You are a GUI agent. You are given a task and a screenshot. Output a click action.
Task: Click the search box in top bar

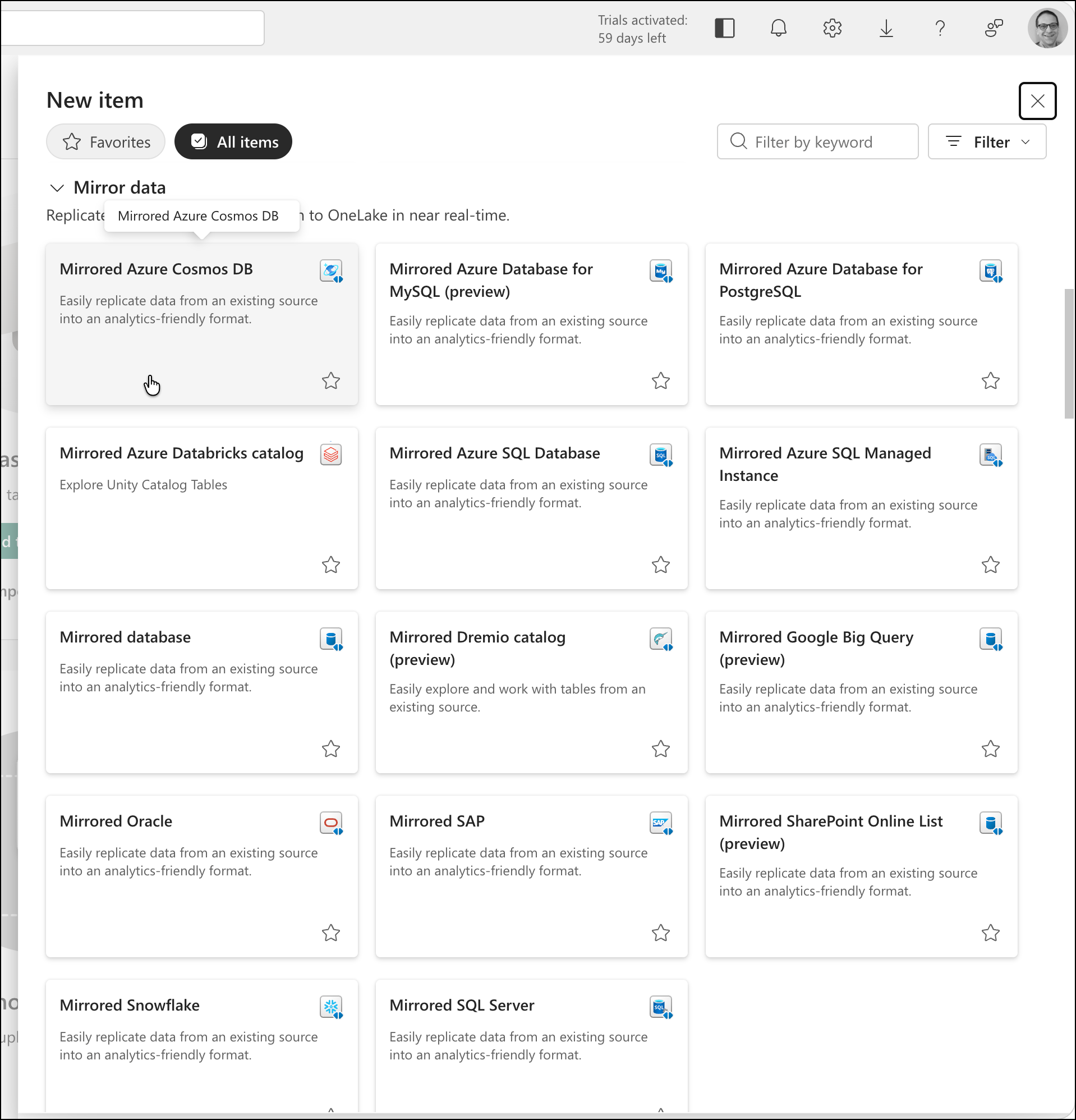(x=132, y=28)
